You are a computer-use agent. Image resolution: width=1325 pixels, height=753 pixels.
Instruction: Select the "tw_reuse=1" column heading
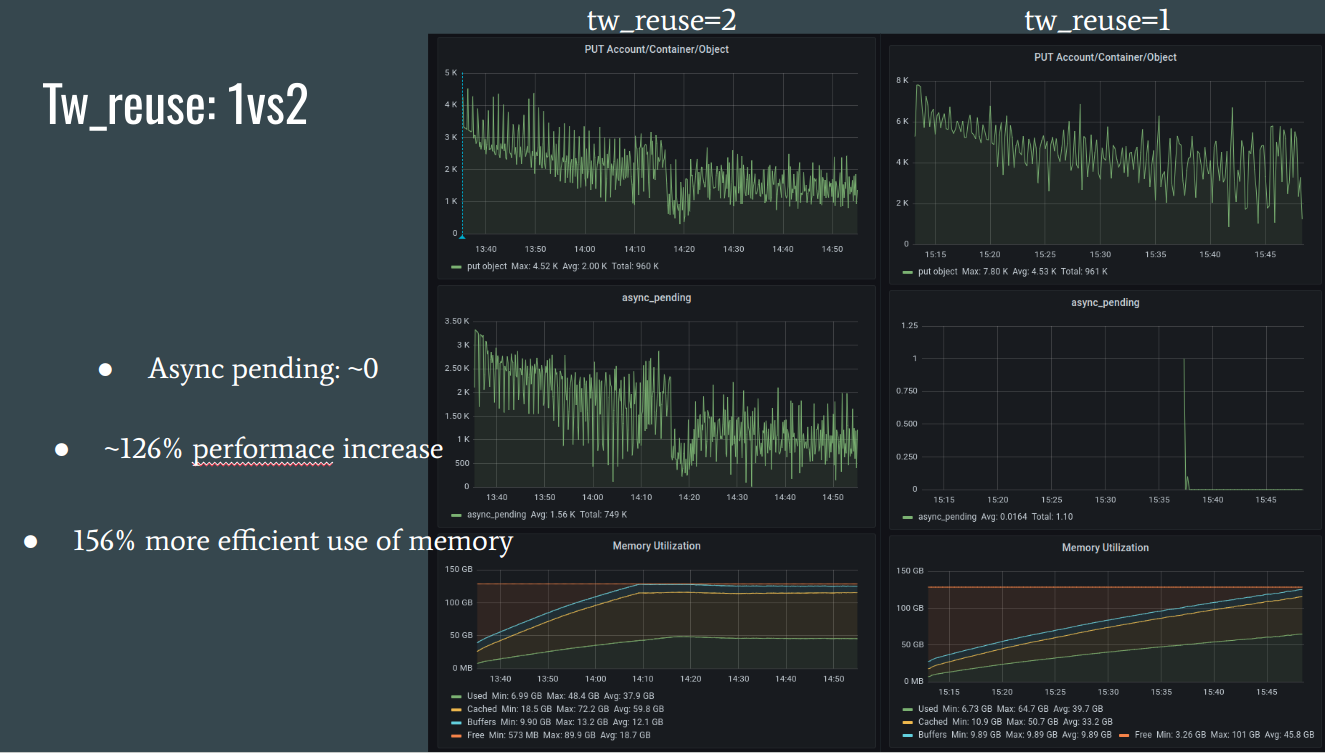pos(1095,19)
